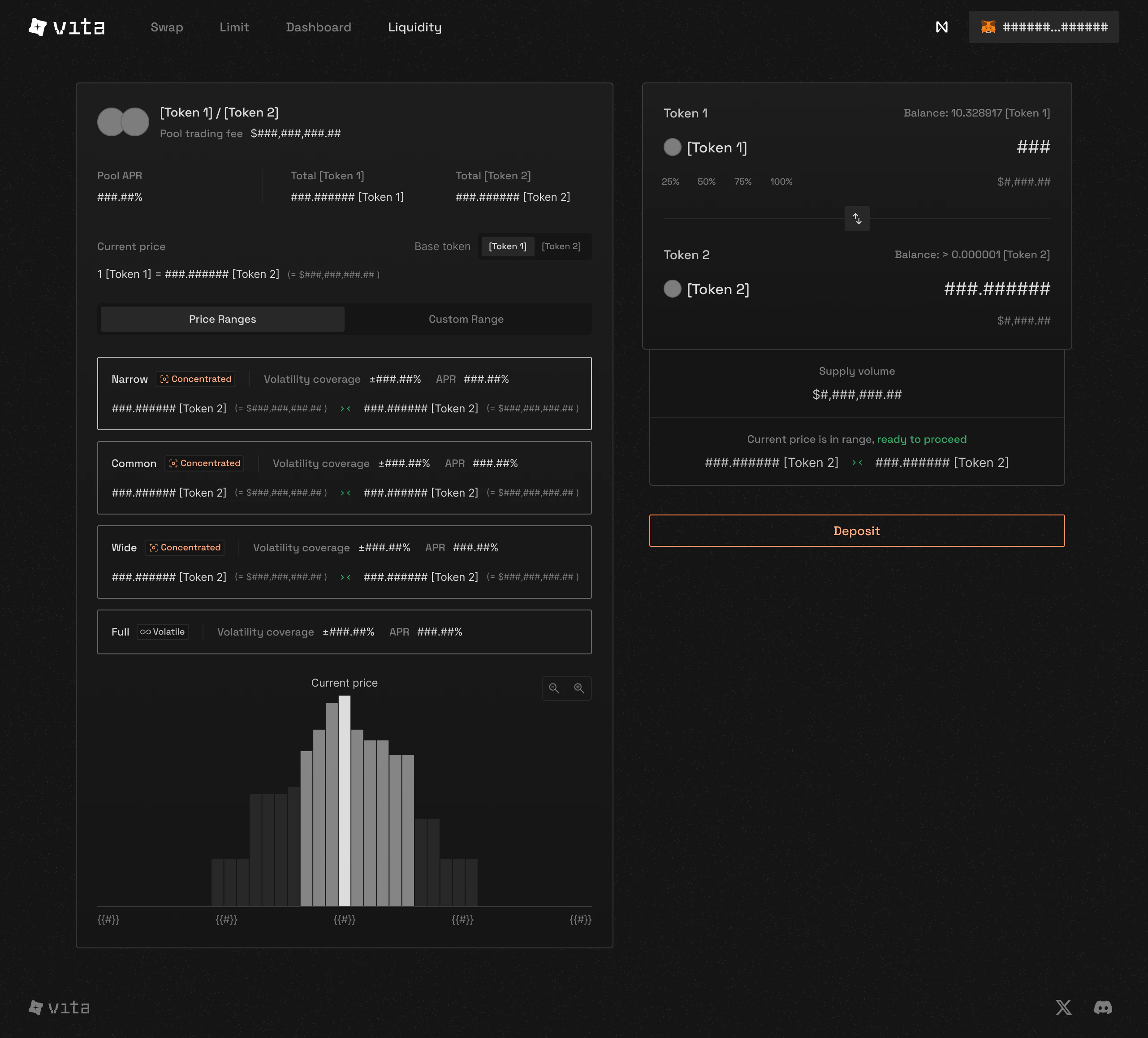Open the NEAR network icon
Screen dimensions: 1148x1038
pyautogui.click(x=942, y=27)
